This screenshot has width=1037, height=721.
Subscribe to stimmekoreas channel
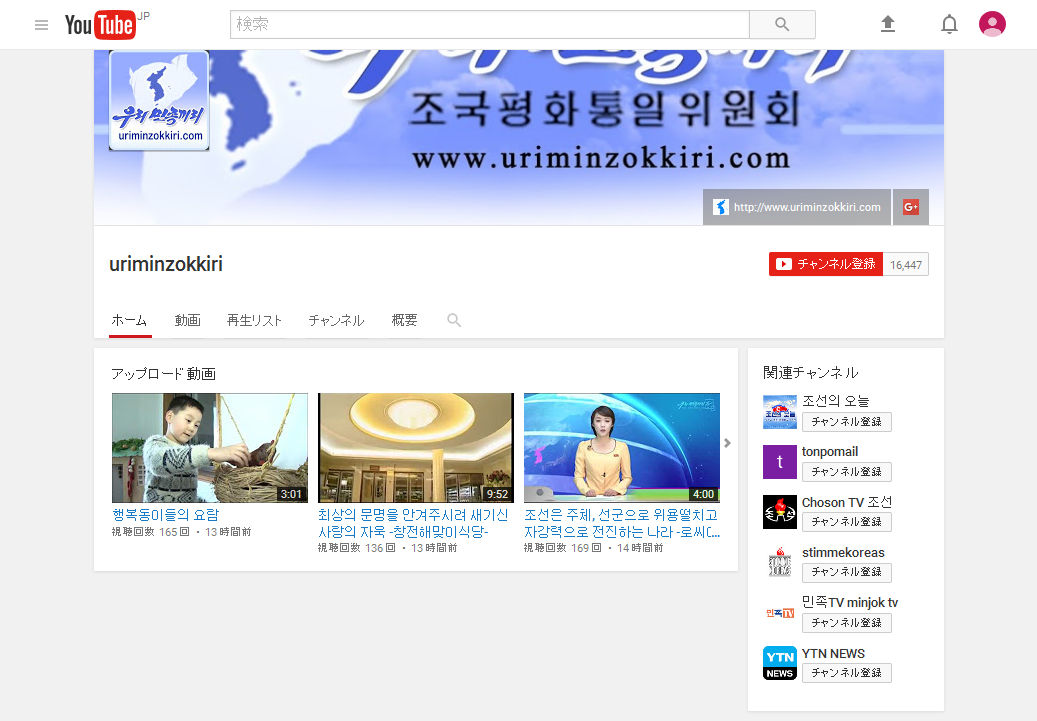[x=847, y=572]
